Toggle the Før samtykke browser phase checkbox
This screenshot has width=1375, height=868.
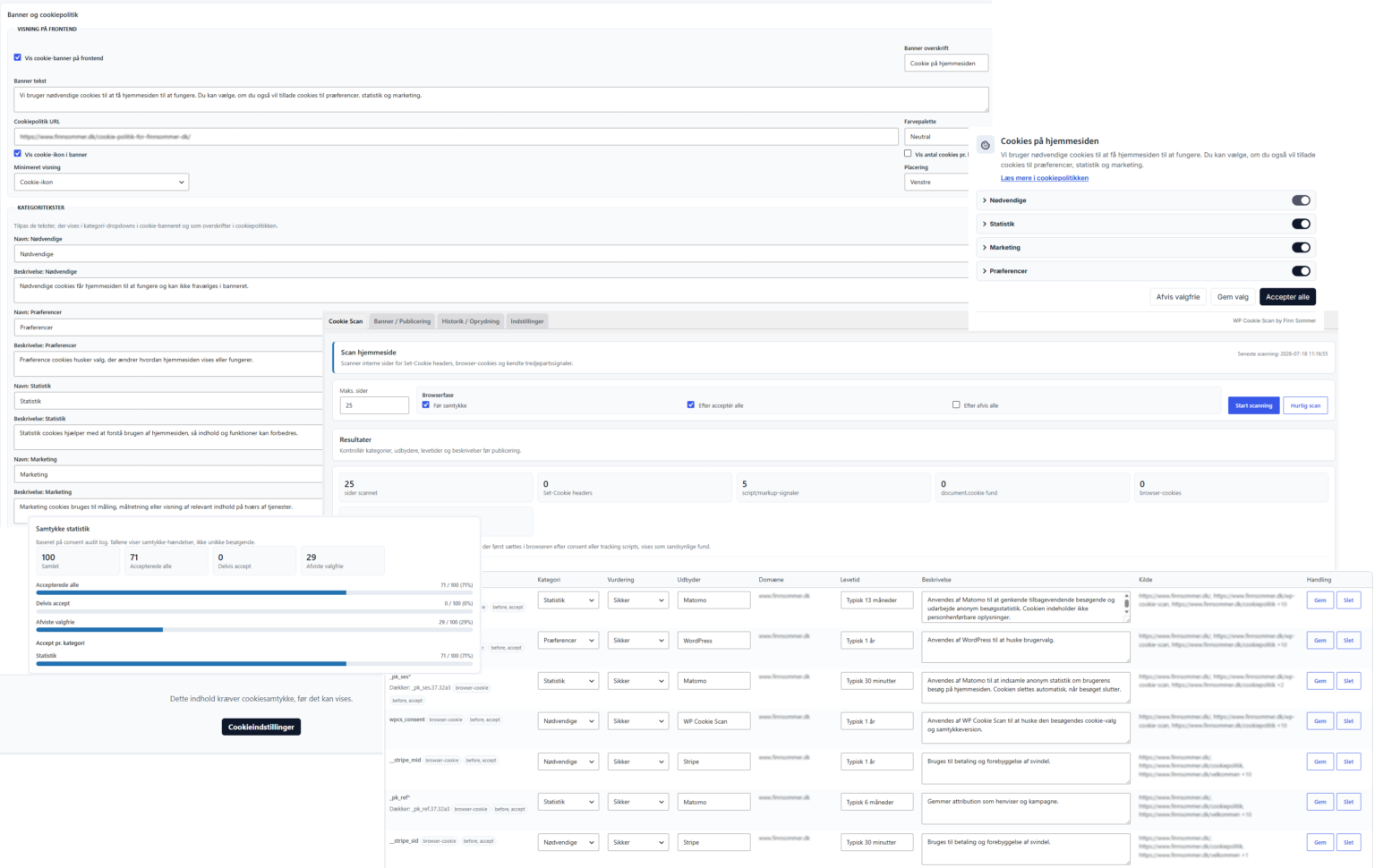[426, 404]
